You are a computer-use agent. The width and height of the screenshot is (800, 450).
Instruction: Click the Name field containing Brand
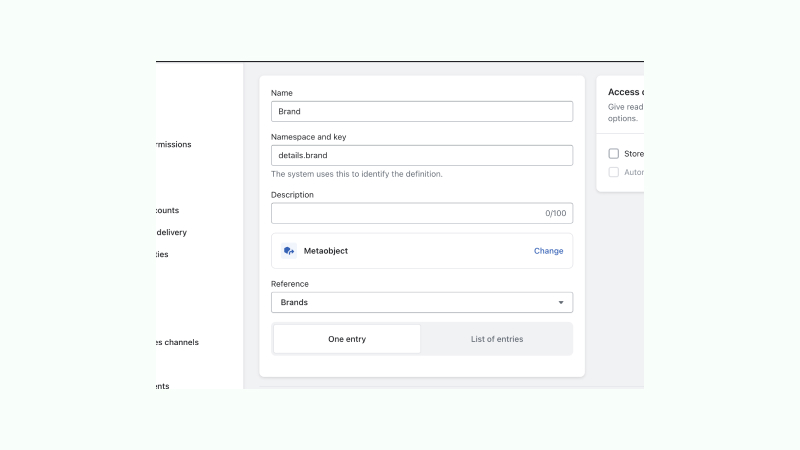(421, 111)
